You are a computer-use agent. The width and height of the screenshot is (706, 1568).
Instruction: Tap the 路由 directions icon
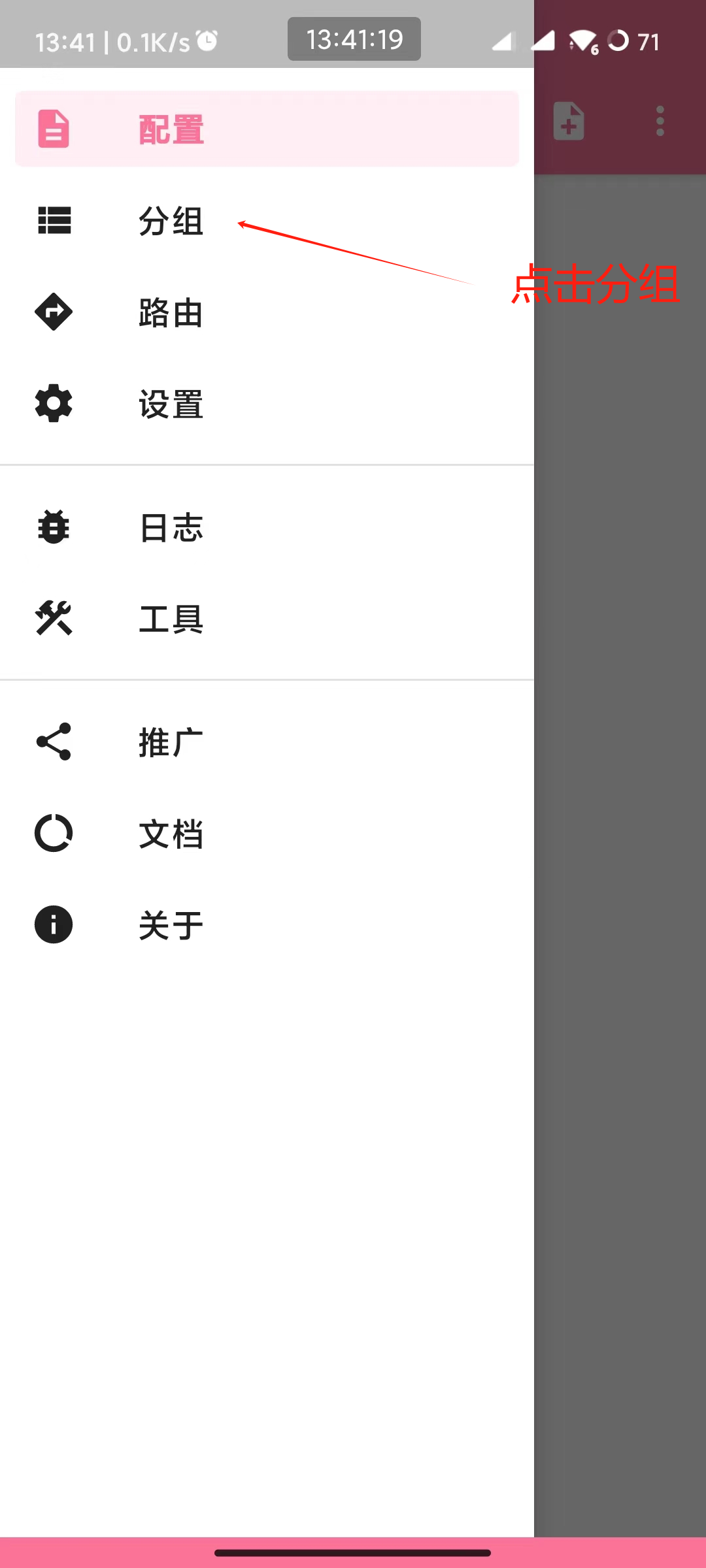pos(54,312)
